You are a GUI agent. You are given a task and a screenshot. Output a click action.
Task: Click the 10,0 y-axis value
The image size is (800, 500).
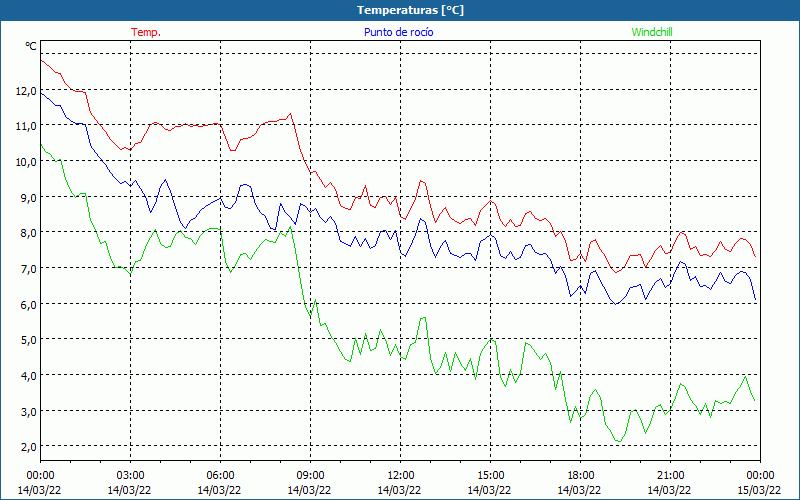coord(26,162)
